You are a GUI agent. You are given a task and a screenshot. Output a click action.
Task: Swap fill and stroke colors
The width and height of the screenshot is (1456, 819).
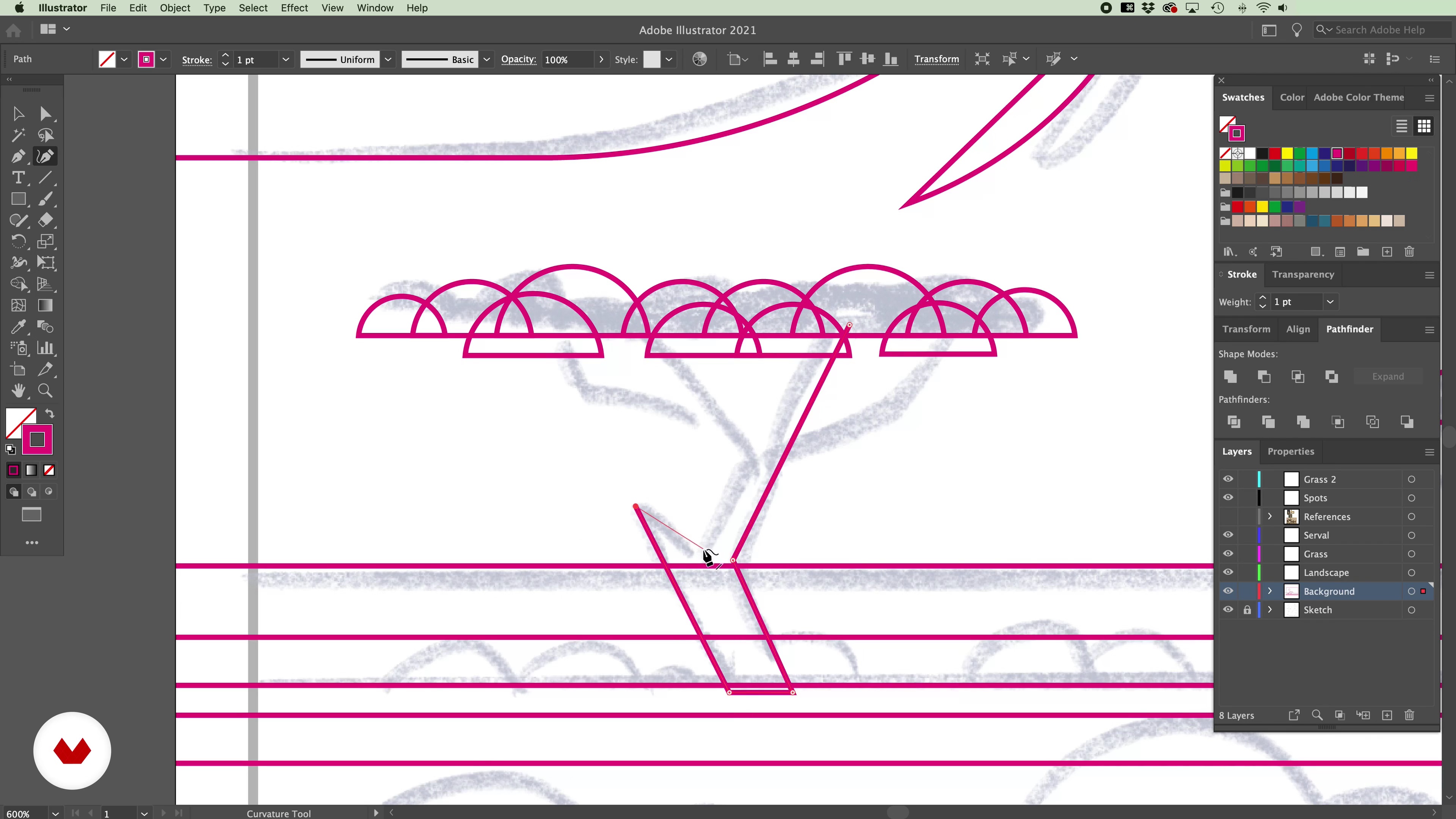(50, 414)
